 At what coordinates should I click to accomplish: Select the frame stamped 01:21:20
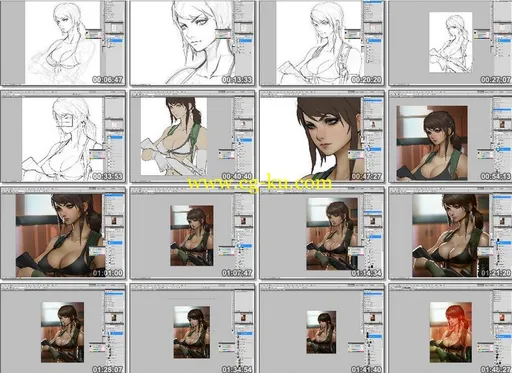click(451, 233)
